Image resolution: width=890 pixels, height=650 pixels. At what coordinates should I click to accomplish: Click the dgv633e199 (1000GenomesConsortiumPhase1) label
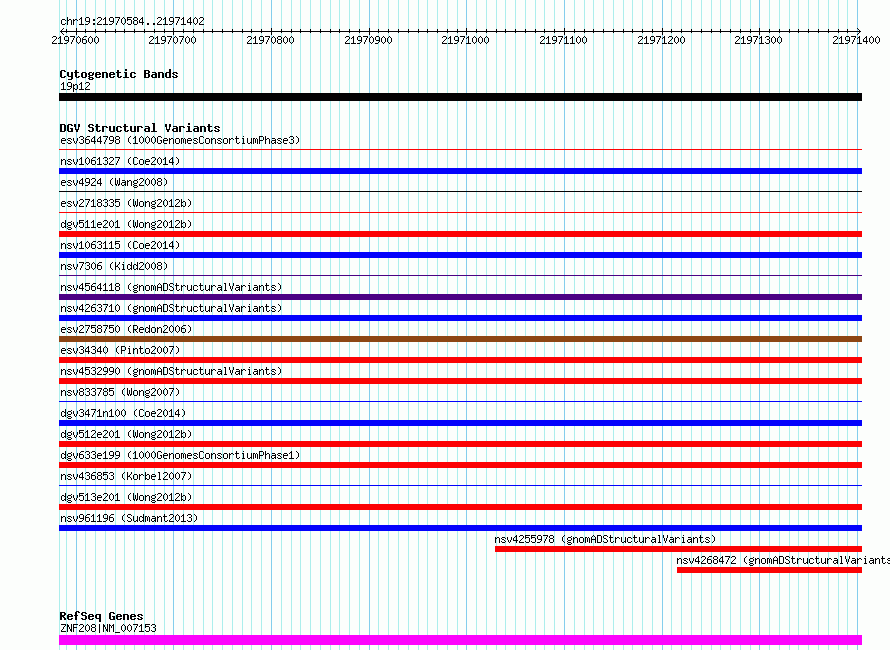pyautogui.click(x=180, y=455)
